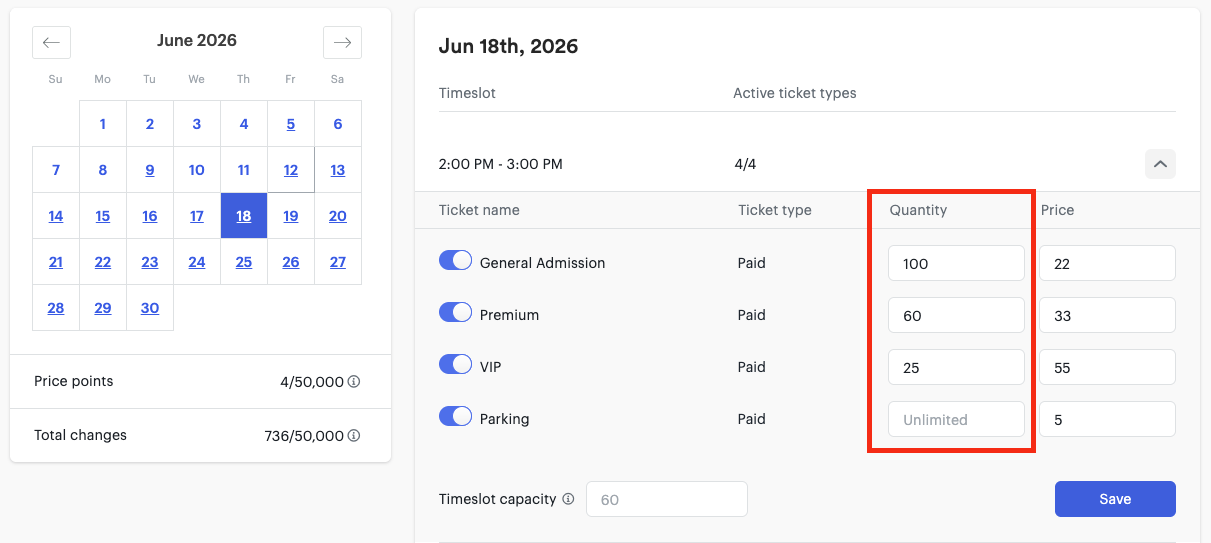The image size is (1211, 543).
Task: Click the Quantity column header
Action: pyautogui.click(x=918, y=210)
